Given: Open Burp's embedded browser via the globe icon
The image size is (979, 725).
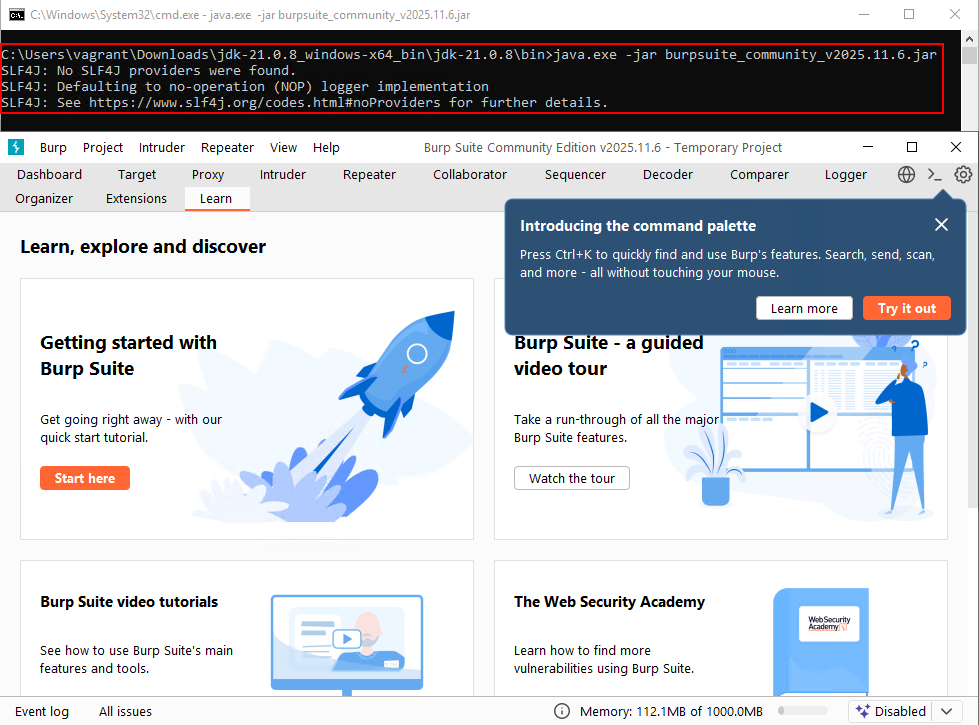Looking at the screenshot, I should pos(906,174).
